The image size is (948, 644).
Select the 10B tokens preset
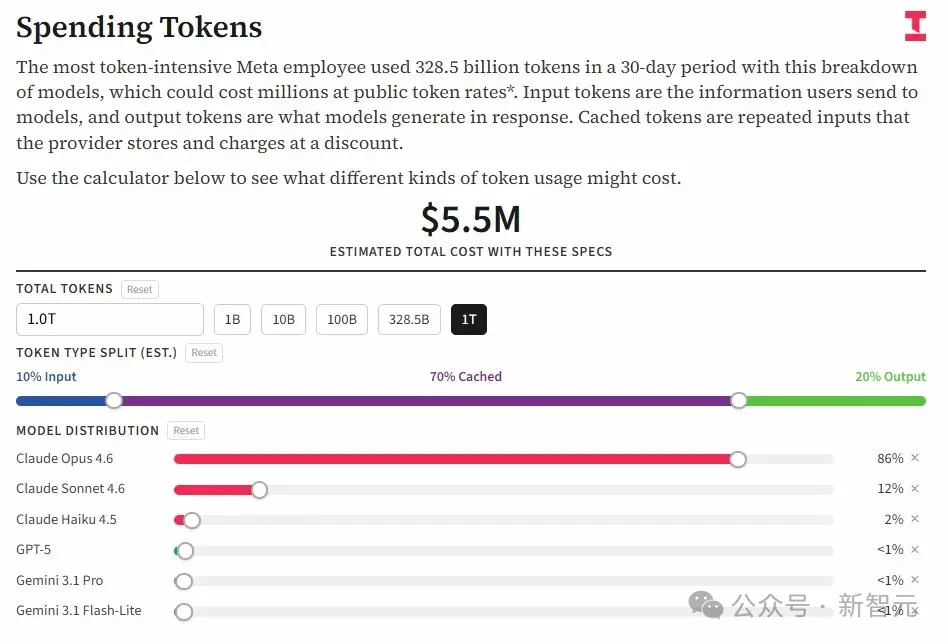click(x=284, y=319)
